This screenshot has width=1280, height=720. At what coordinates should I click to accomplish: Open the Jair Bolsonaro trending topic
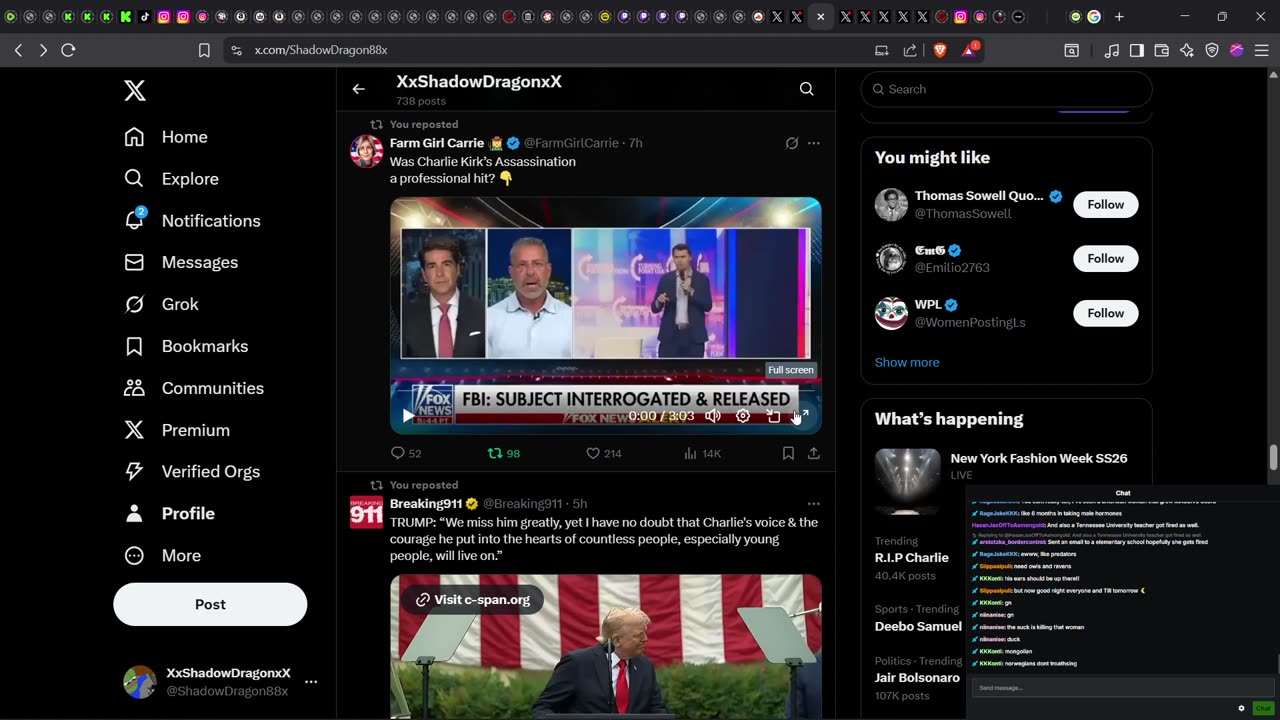(x=917, y=678)
